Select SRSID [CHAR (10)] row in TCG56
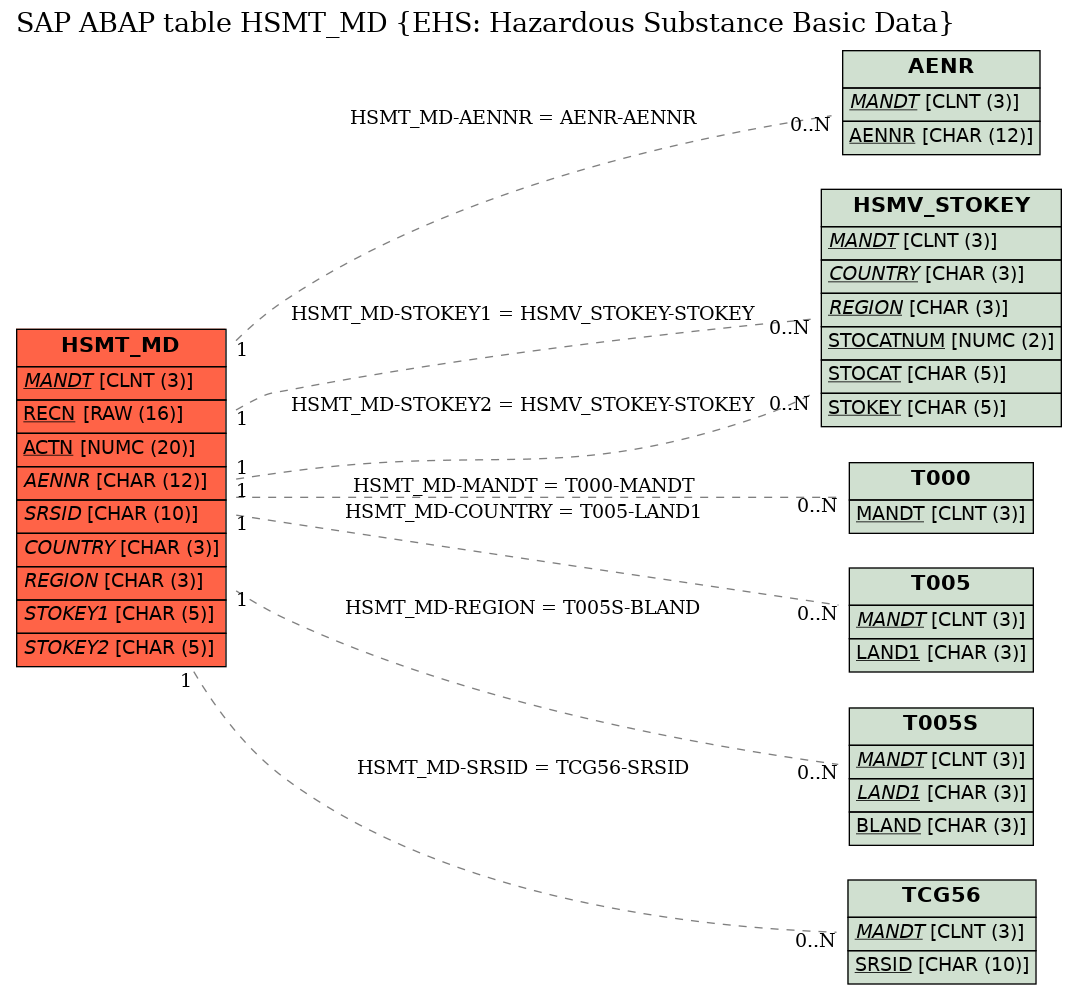Screen dimensions: 1077x995 [x=942, y=967]
